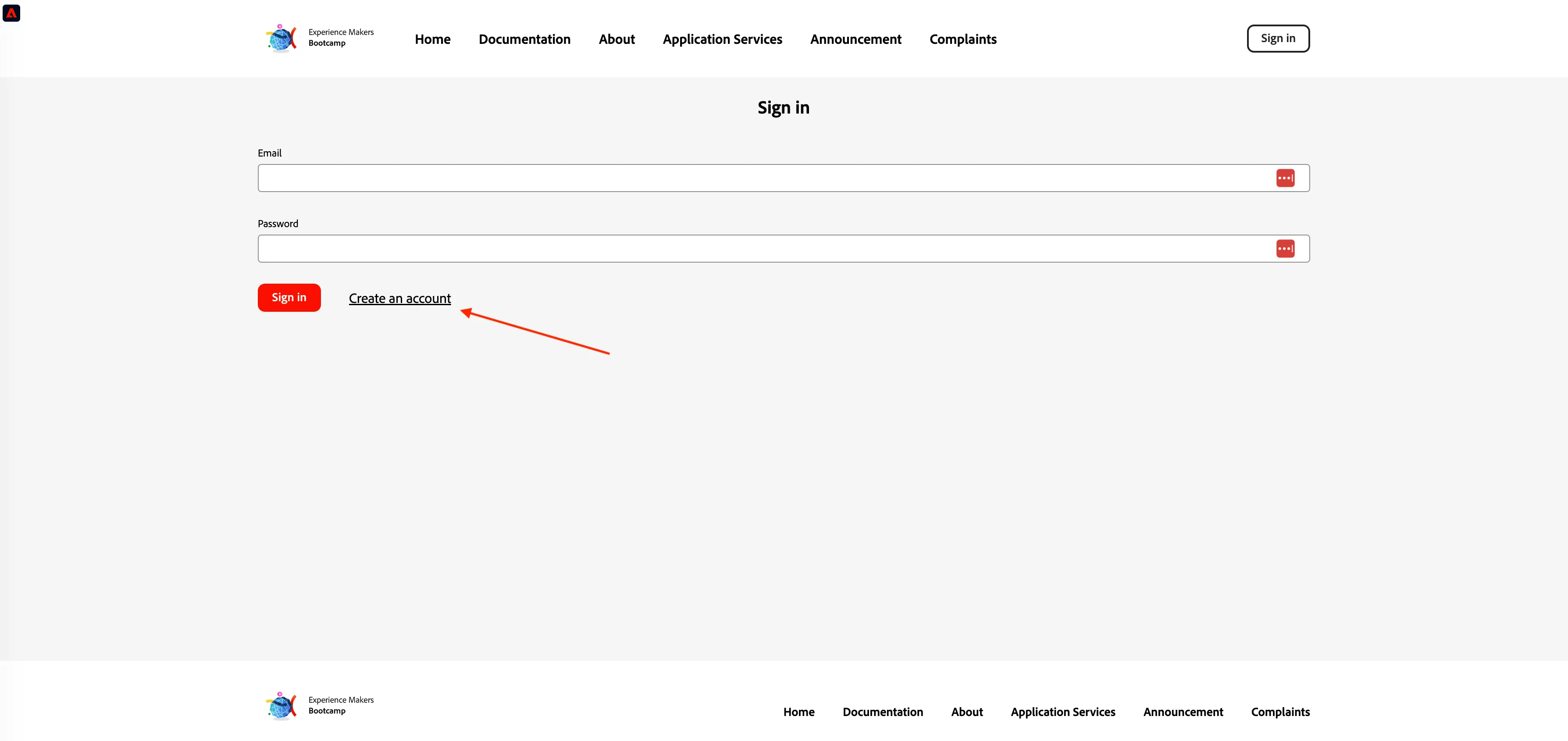Go to About in the top navigation
1568x741 pixels.
pos(617,39)
